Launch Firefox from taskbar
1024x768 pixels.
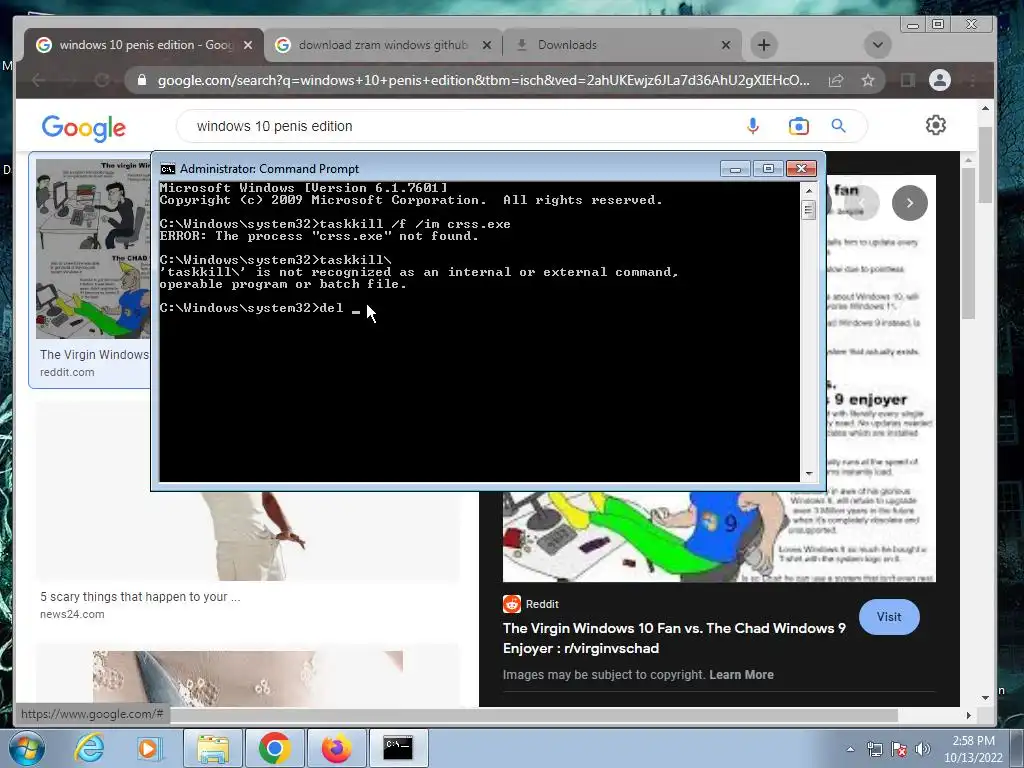pyautogui.click(x=336, y=748)
